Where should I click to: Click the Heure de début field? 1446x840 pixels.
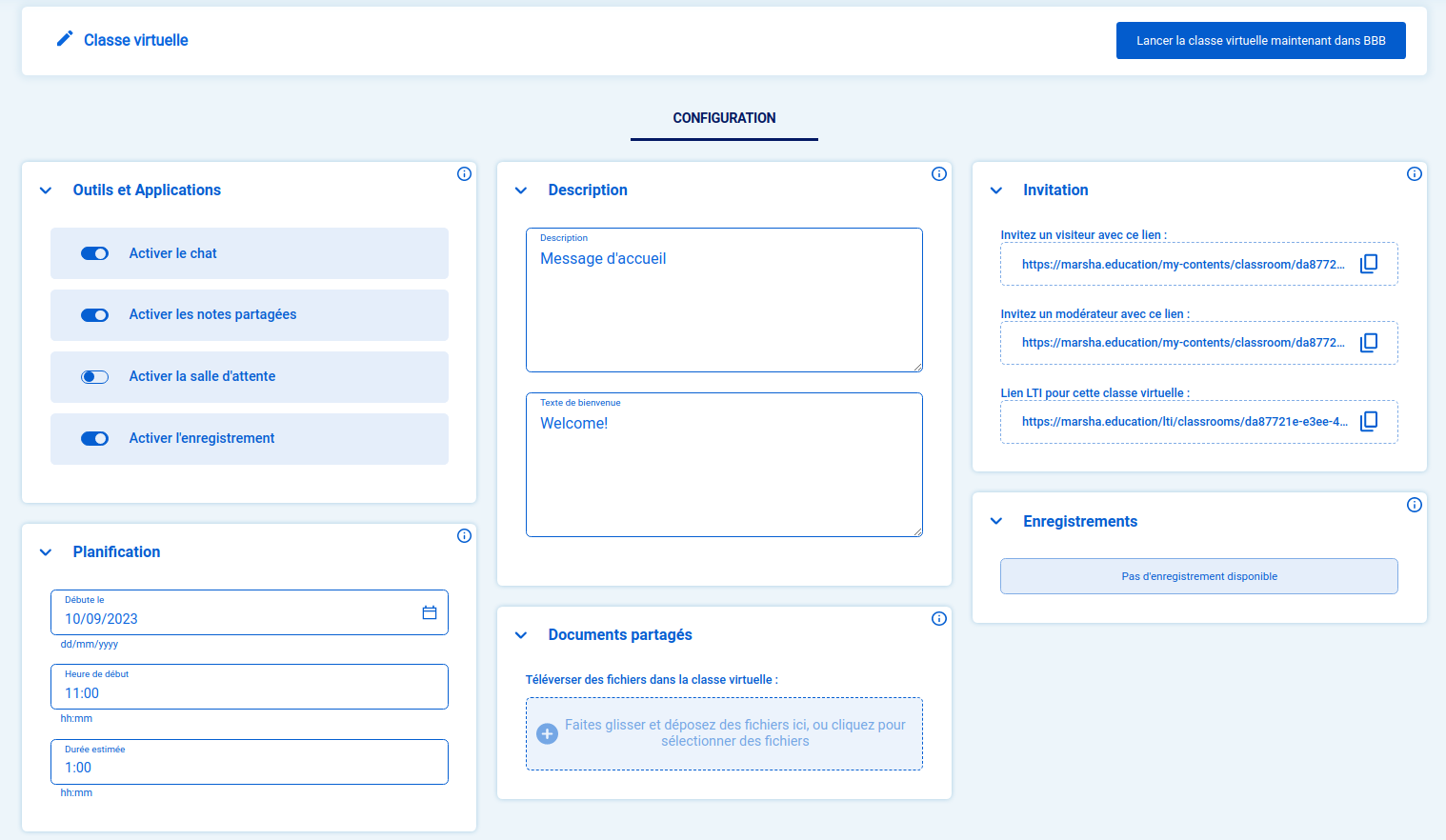tap(249, 692)
